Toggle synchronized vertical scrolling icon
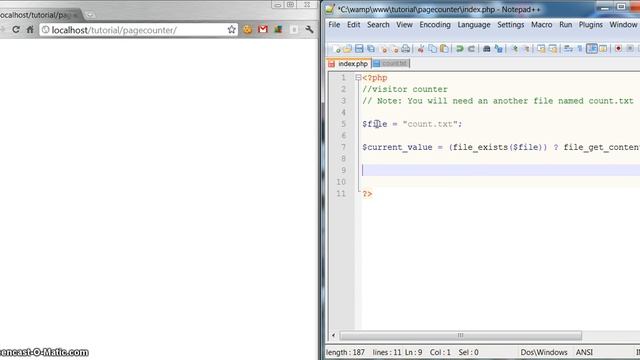Viewport: 640px width, 360px height. pos(541,49)
